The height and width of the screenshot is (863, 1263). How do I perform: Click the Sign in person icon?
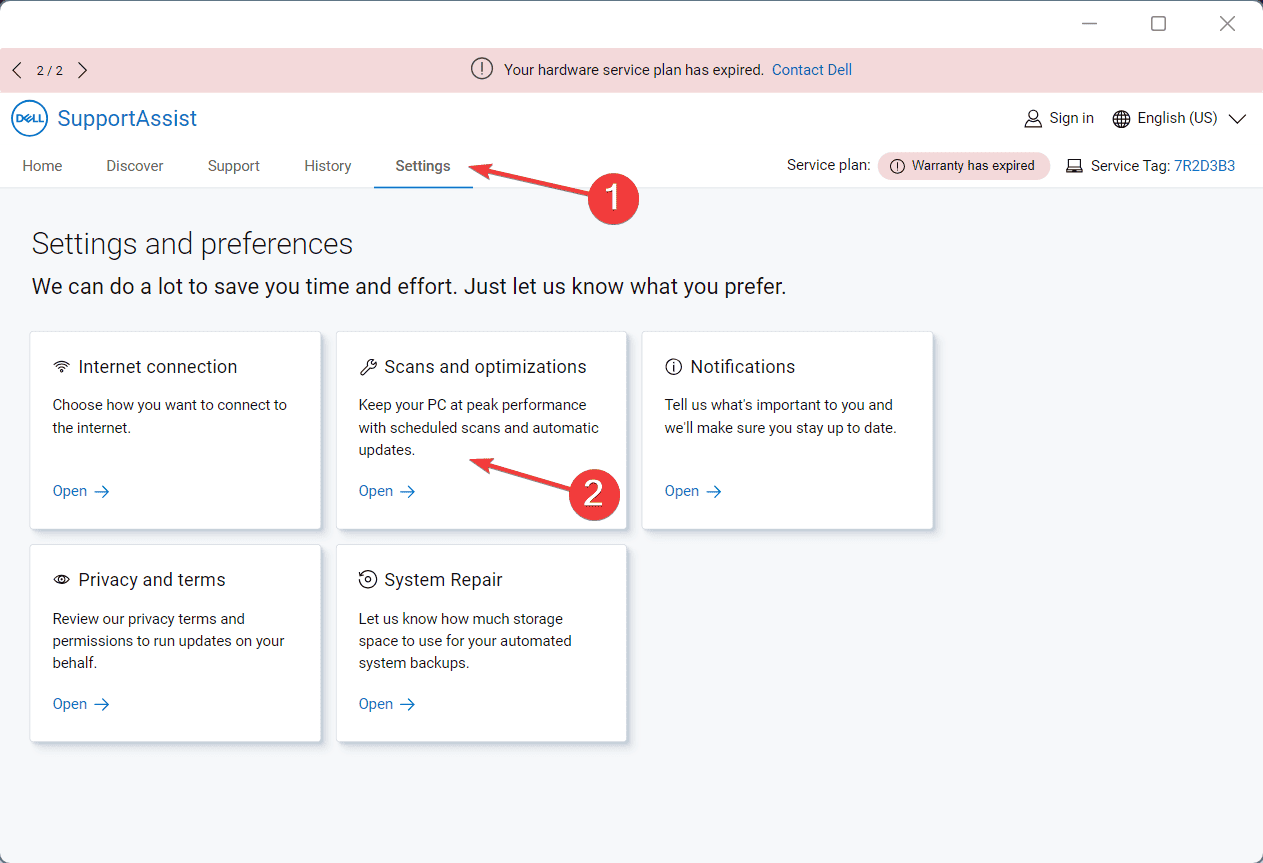(x=1033, y=119)
